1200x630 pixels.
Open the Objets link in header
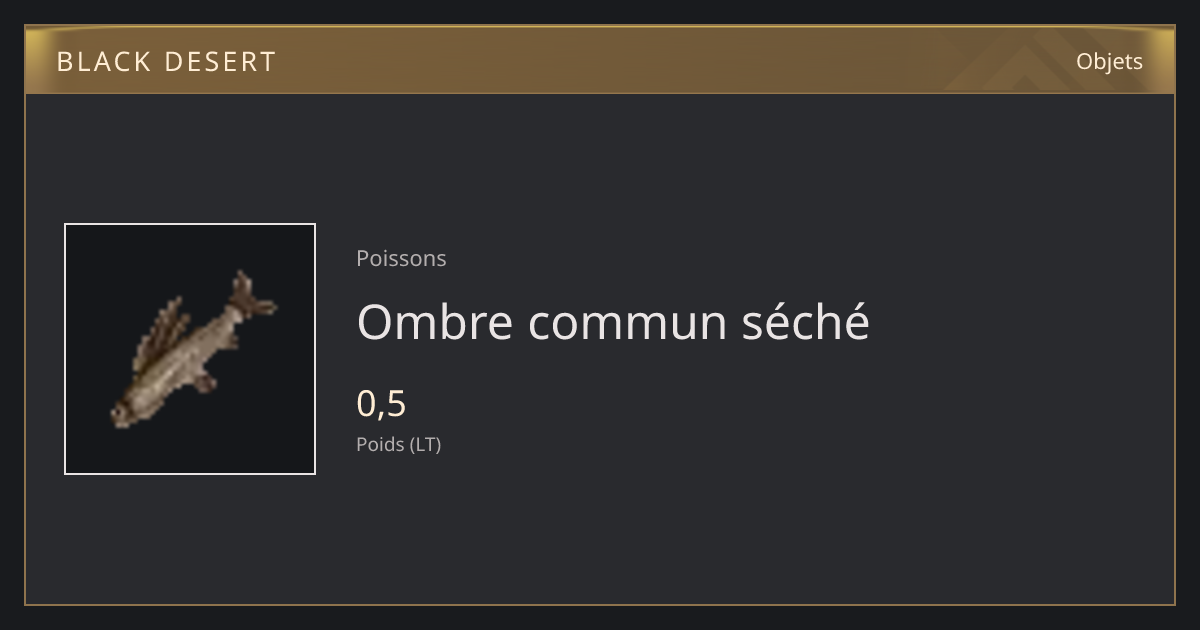pos(1109,61)
